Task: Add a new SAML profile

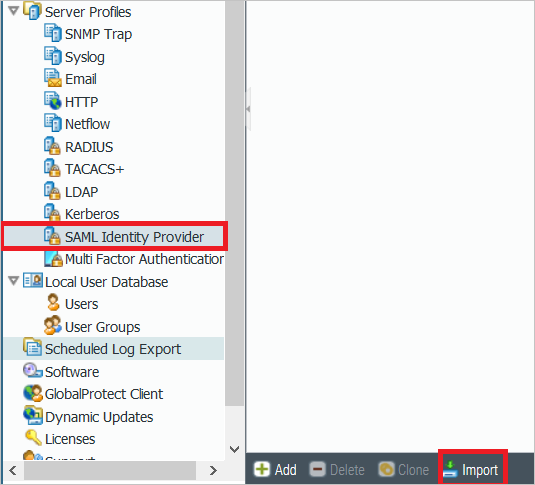Action: point(275,470)
